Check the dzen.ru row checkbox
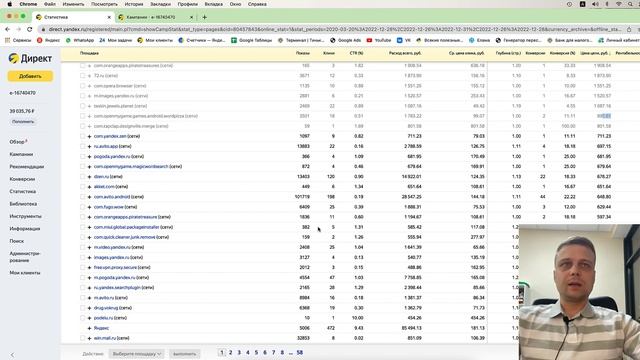Screen dimensions: 640x360 pyautogui.click(x=82, y=177)
